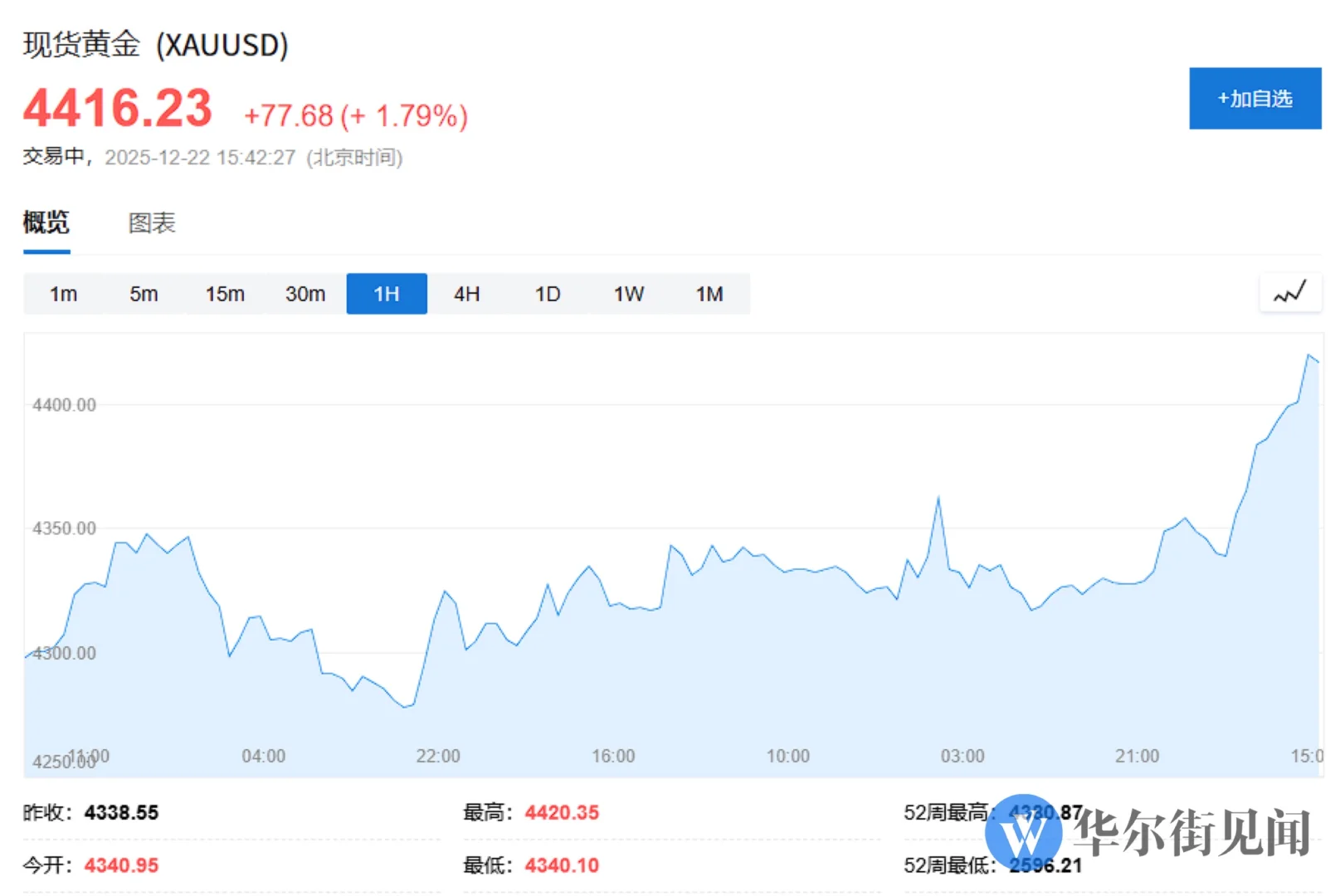Screen dimensions: 1335x896
Task: Show the 1W weekly chart
Action: (629, 294)
